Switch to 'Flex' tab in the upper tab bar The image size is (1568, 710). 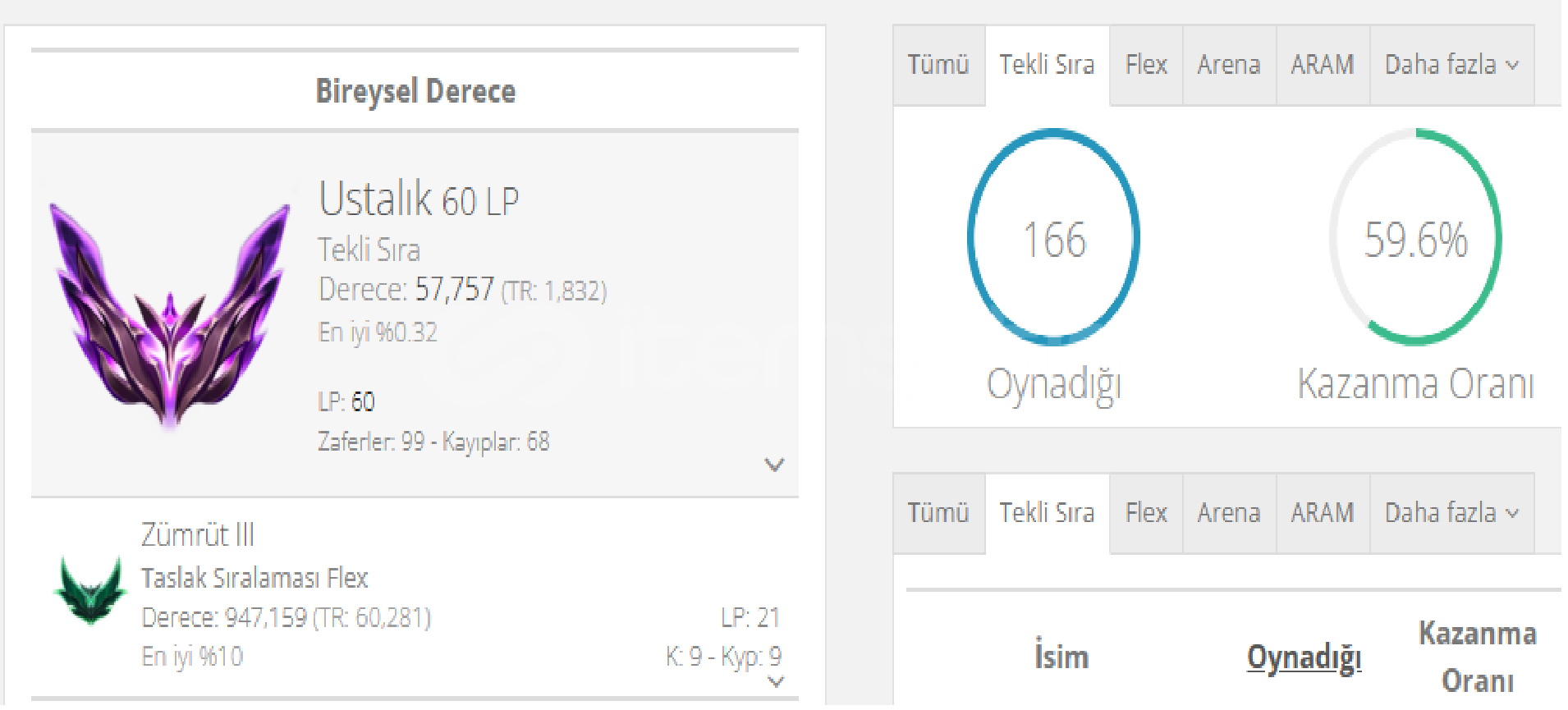pos(1145,66)
